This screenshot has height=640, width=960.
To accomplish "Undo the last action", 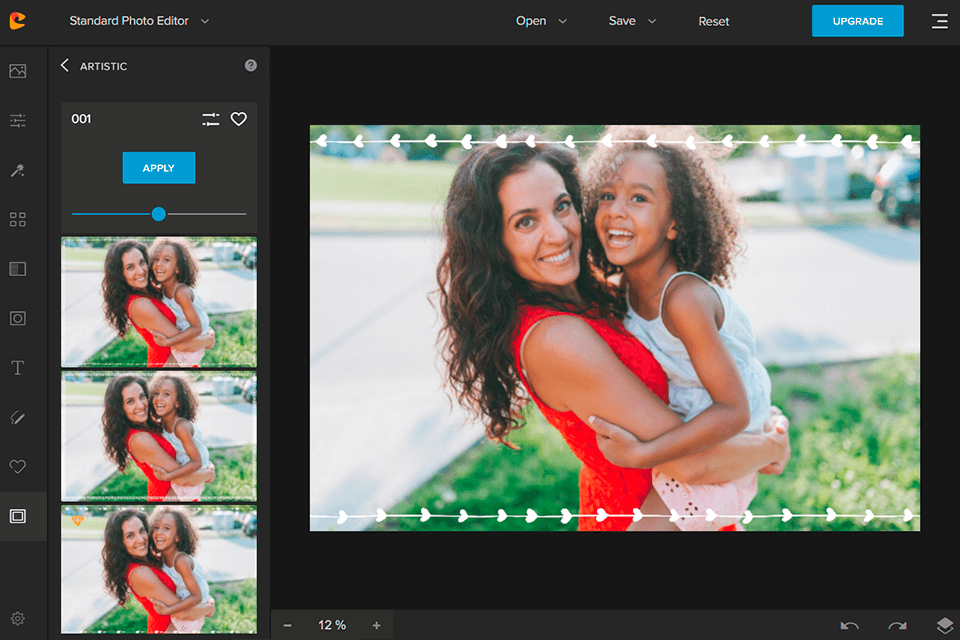I will coord(849,625).
